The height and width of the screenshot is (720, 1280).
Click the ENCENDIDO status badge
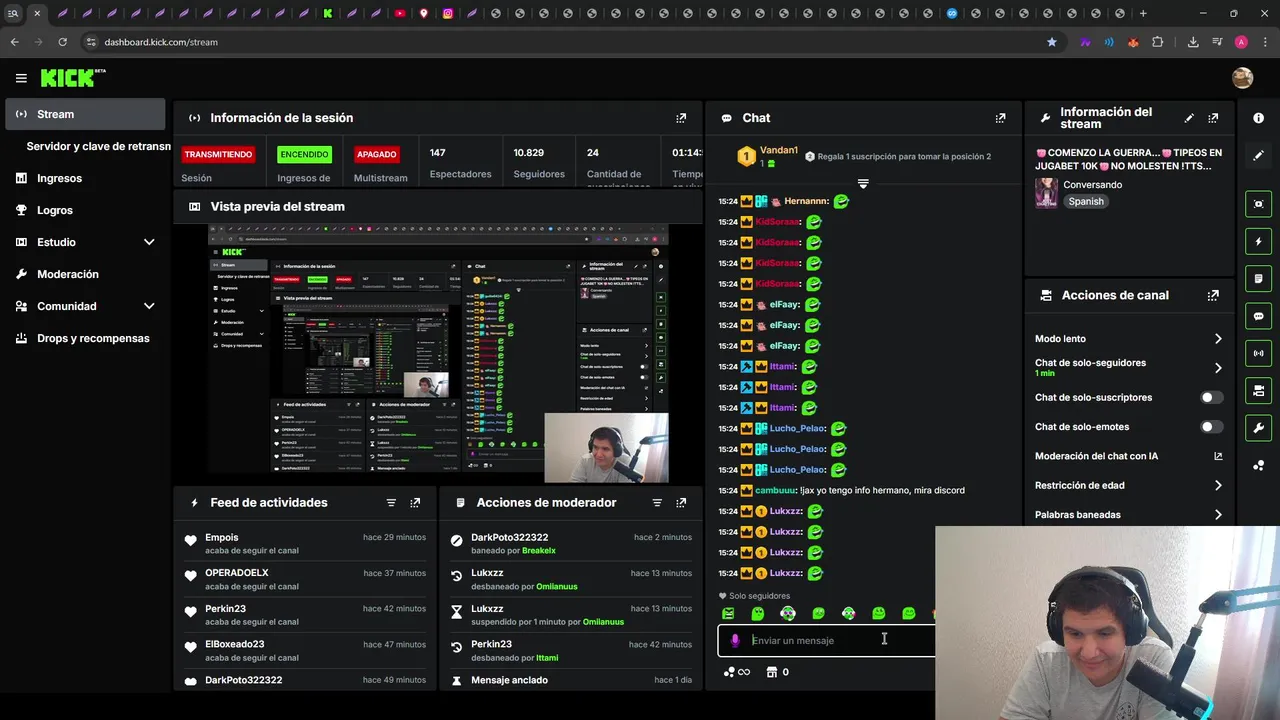coord(304,154)
